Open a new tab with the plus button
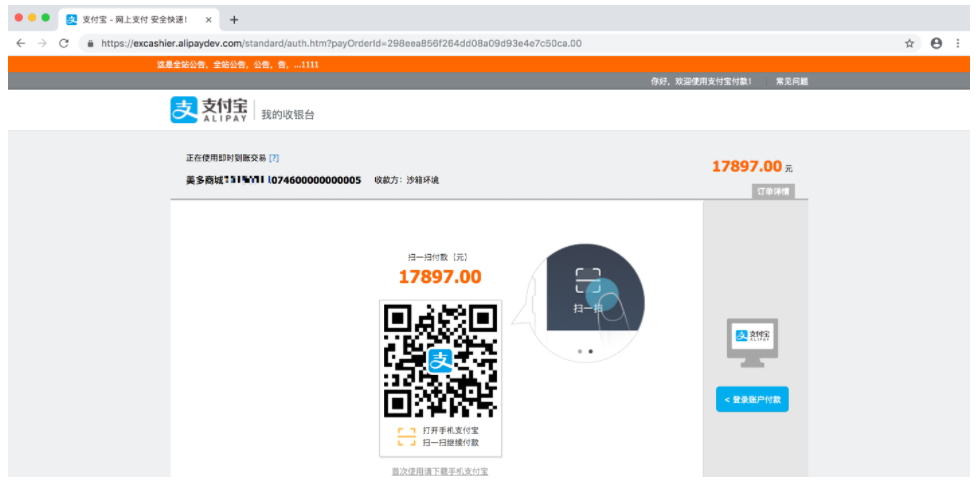 coord(234,20)
